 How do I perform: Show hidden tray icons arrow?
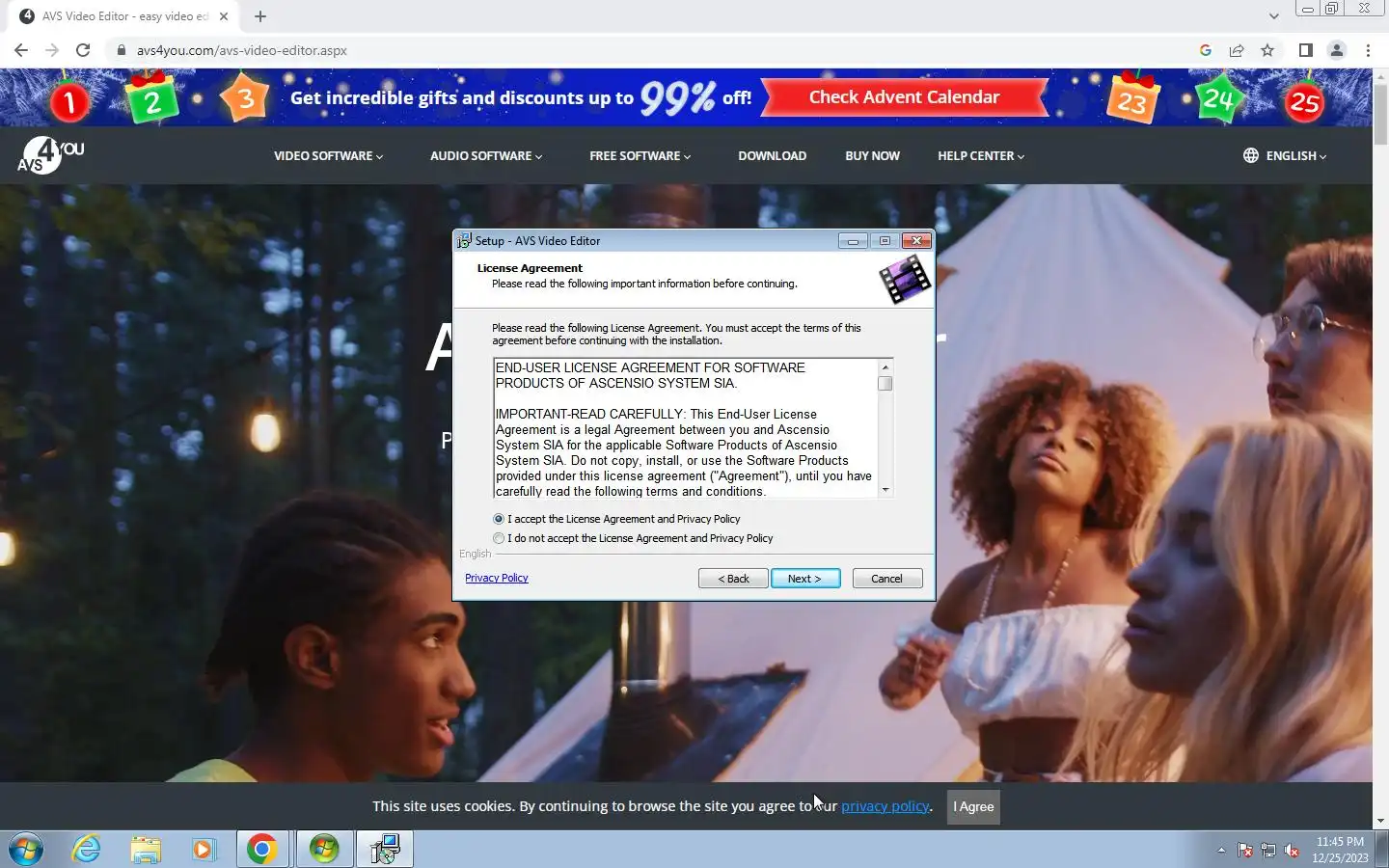pyautogui.click(x=1221, y=851)
